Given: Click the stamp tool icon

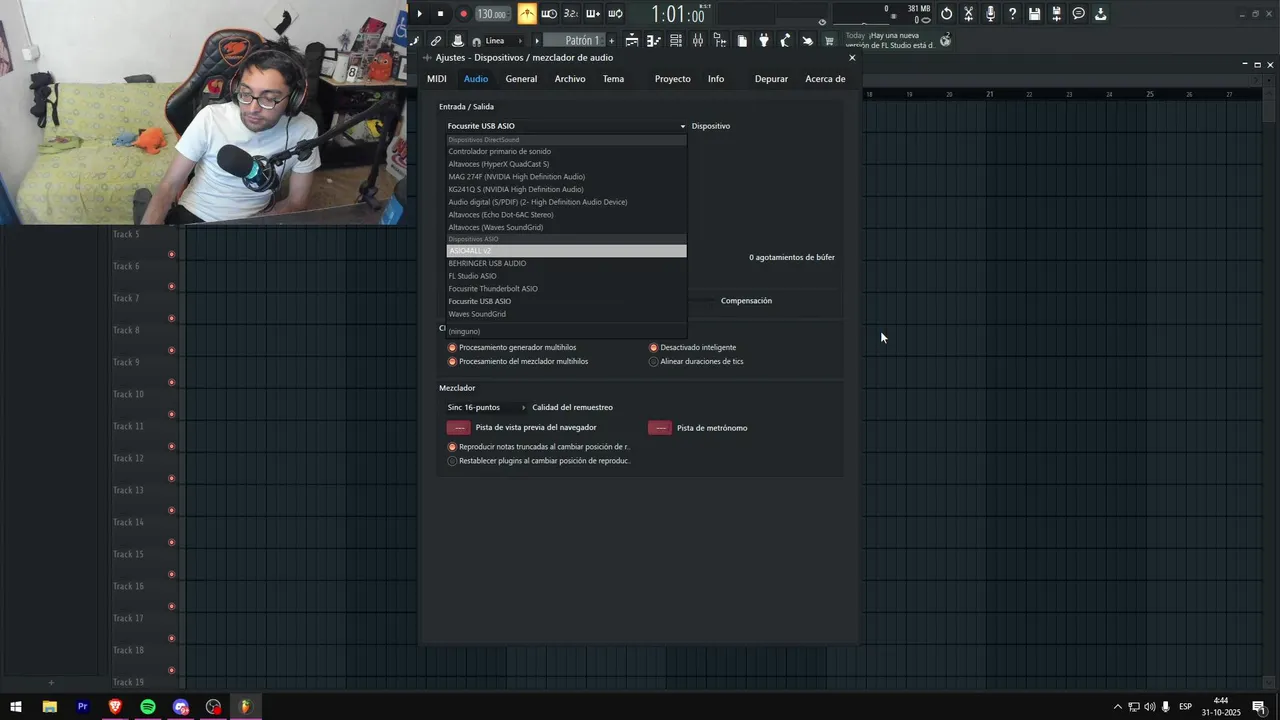Looking at the screenshot, I should (x=458, y=41).
